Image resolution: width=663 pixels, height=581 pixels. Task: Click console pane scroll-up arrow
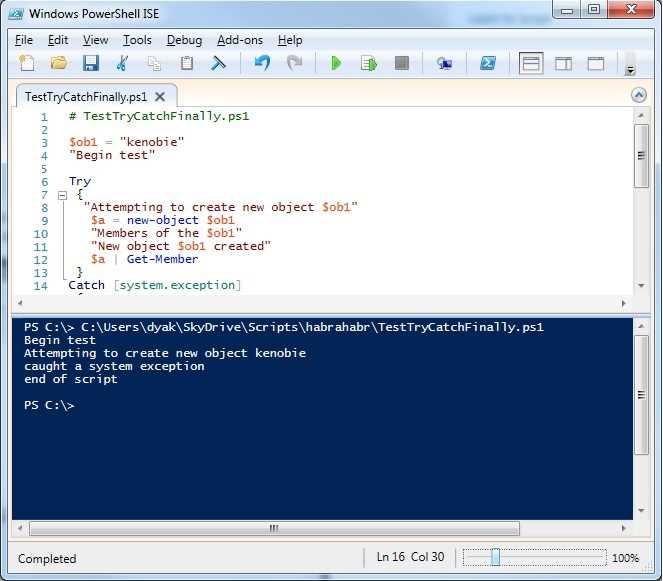pos(641,326)
